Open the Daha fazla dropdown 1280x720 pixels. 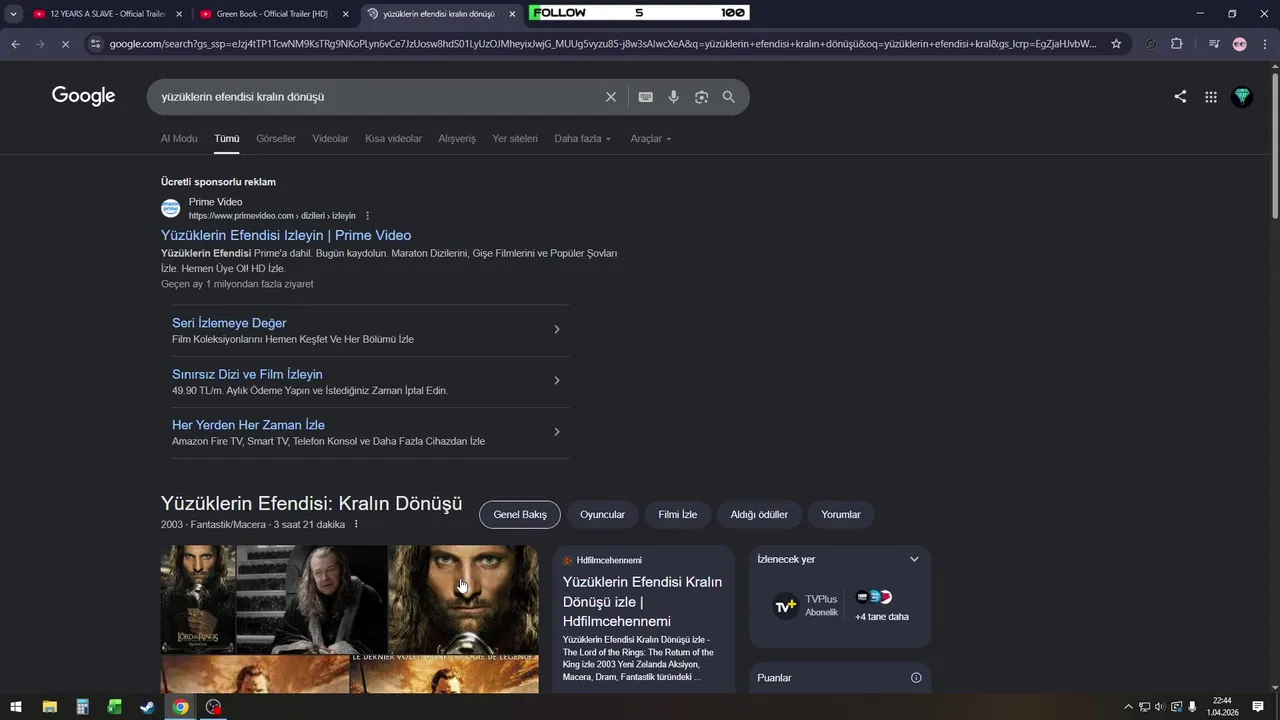coord(583,139)
